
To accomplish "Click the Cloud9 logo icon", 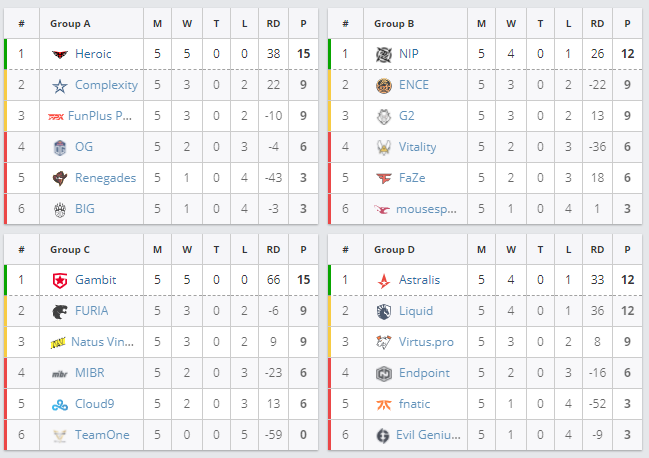I will pos(60,404).
